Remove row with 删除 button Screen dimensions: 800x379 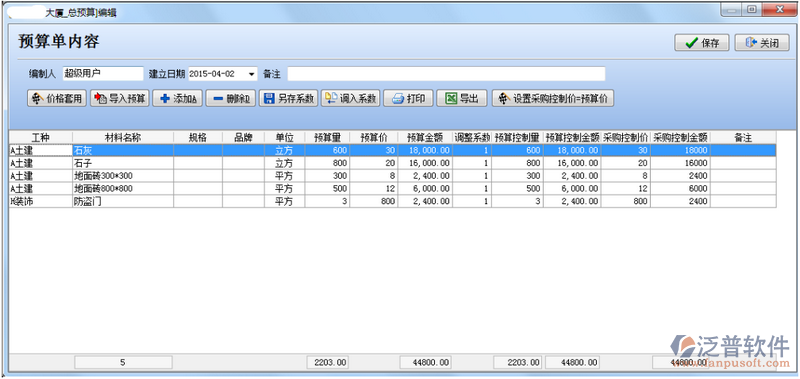(x=231, y=98)
